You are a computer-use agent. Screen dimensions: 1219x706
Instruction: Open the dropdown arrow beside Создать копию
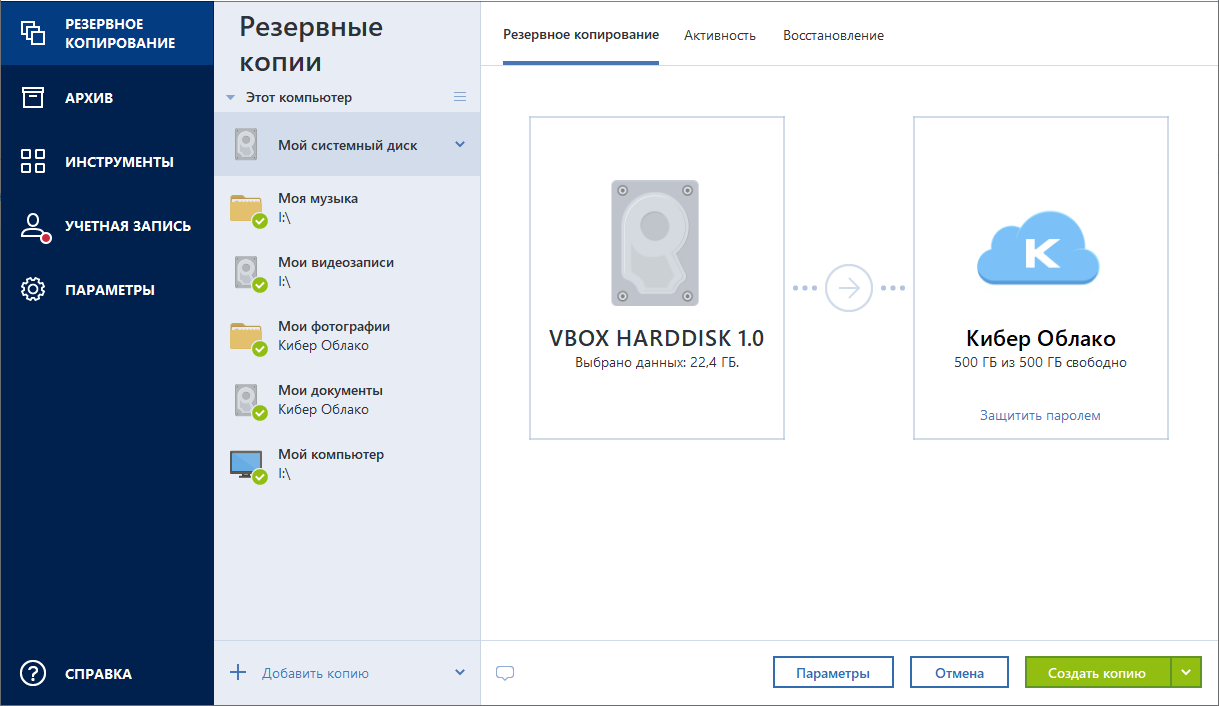pos(1186,673)
